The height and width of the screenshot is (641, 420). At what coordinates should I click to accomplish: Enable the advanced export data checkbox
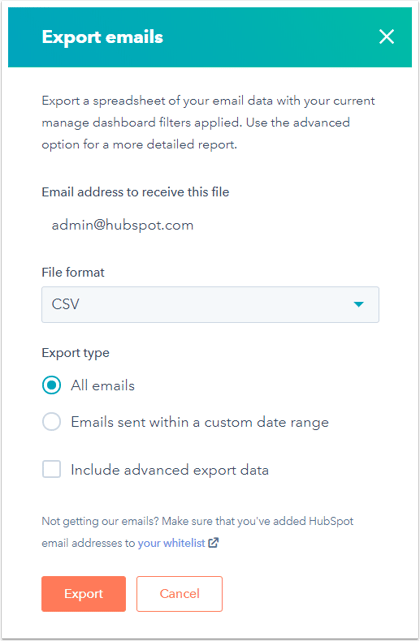click(x=52, y=469)
